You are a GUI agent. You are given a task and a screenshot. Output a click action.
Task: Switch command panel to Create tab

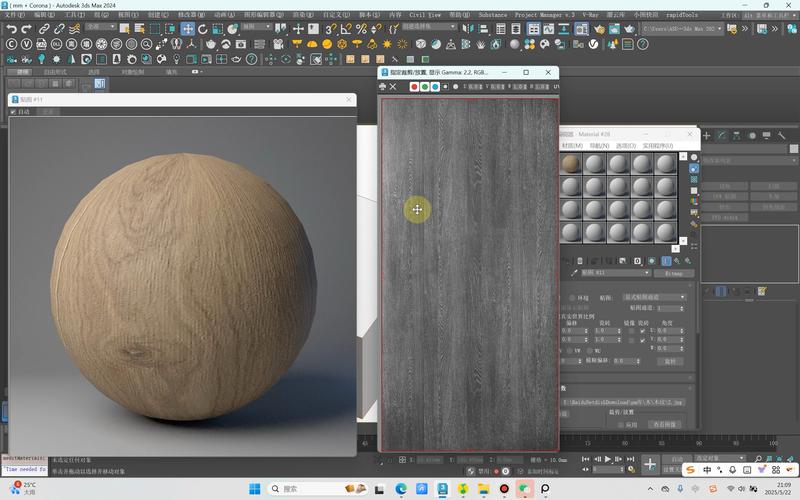707,135
